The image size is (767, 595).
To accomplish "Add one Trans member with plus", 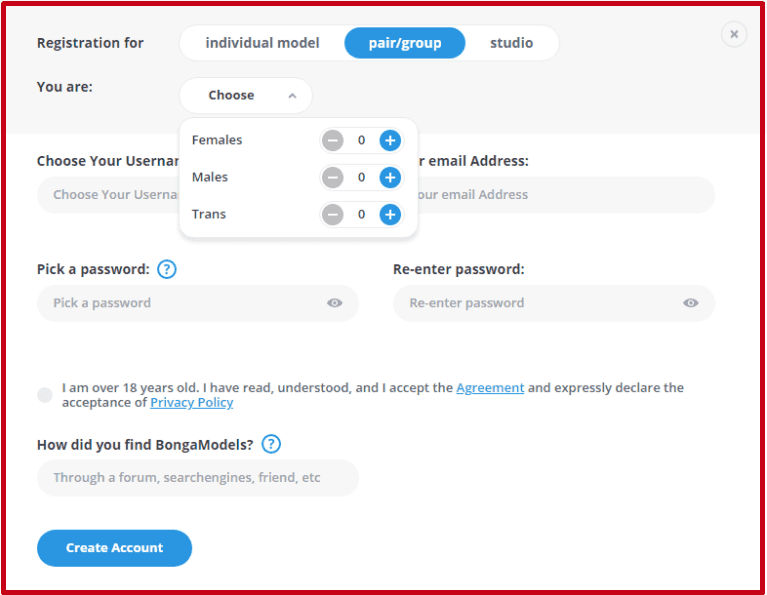I will tap(390, 214).
